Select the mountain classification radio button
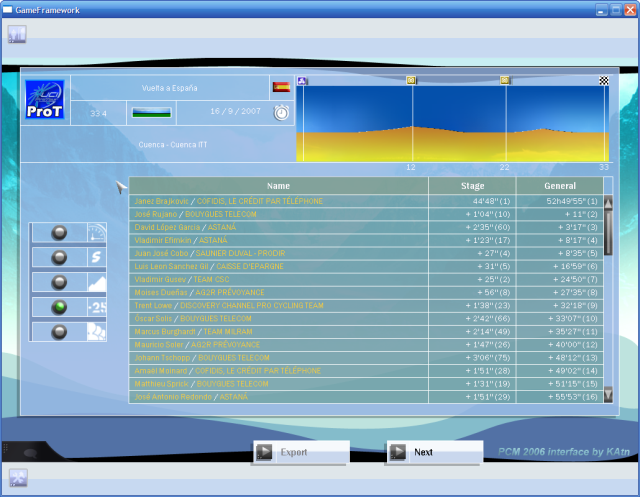This screenshot has width=640, height=497. pyautogui.click(x=60, y=283)
